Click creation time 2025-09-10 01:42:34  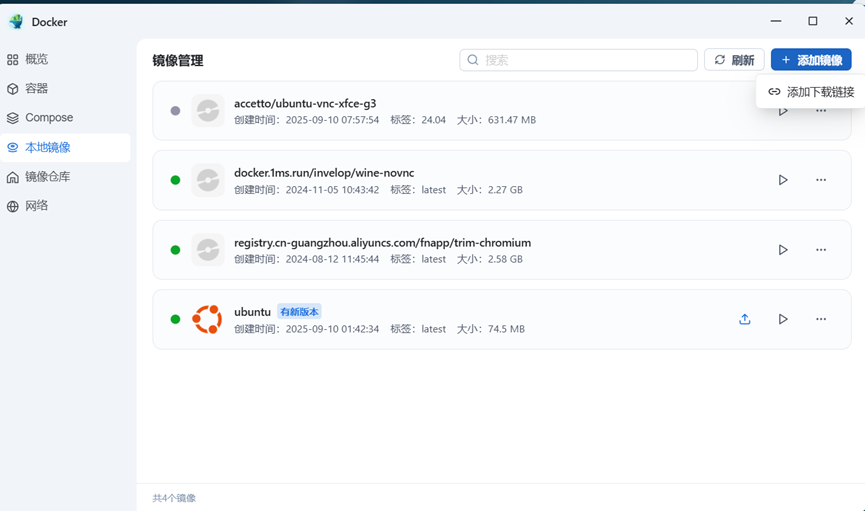click(x=332, y=329)
